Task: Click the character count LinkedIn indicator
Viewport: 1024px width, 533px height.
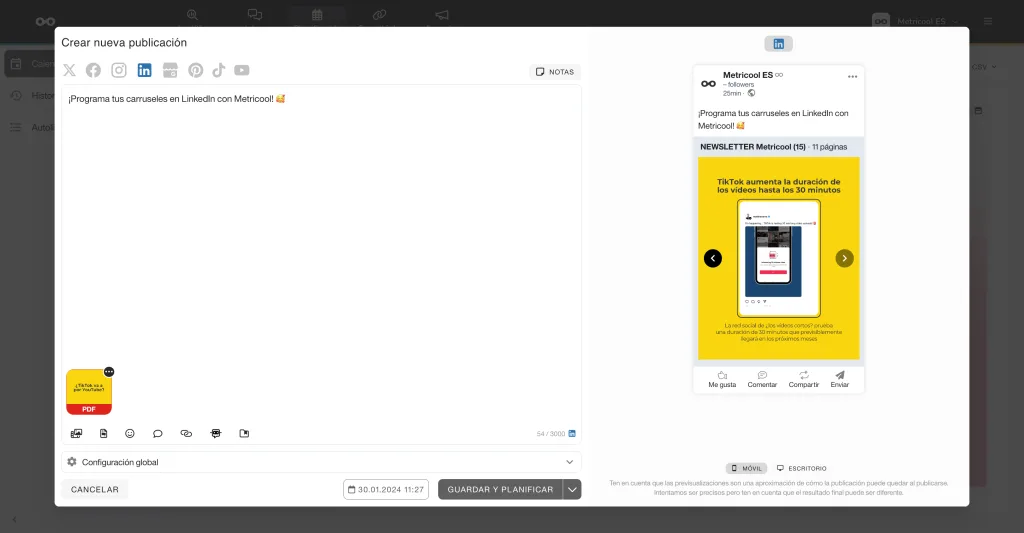Action: coord(571,434)
